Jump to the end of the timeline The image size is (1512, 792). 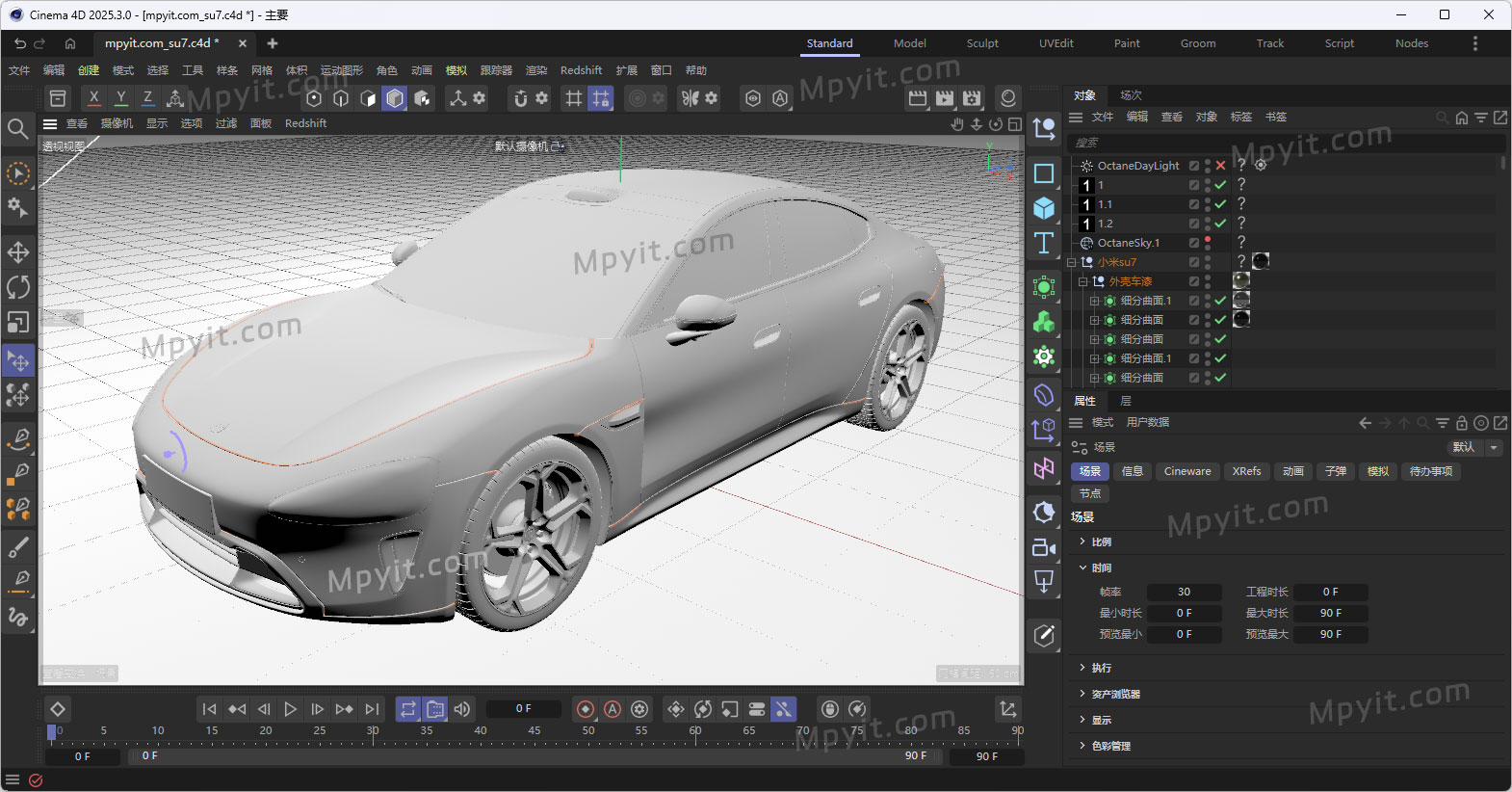[x=372, y=709]
